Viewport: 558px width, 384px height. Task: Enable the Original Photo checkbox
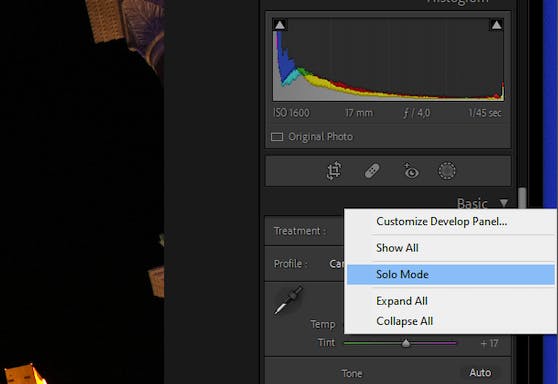(277, 137)
